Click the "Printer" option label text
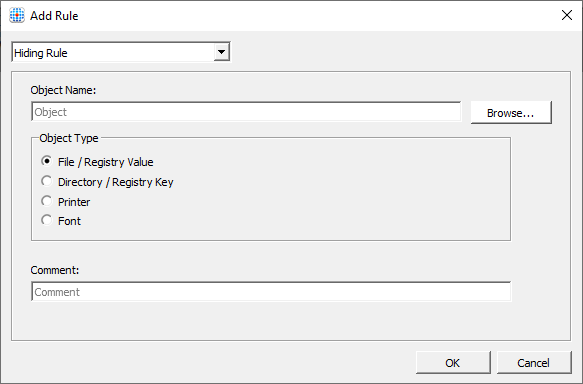Screen dimensions: 583x384 74,202
